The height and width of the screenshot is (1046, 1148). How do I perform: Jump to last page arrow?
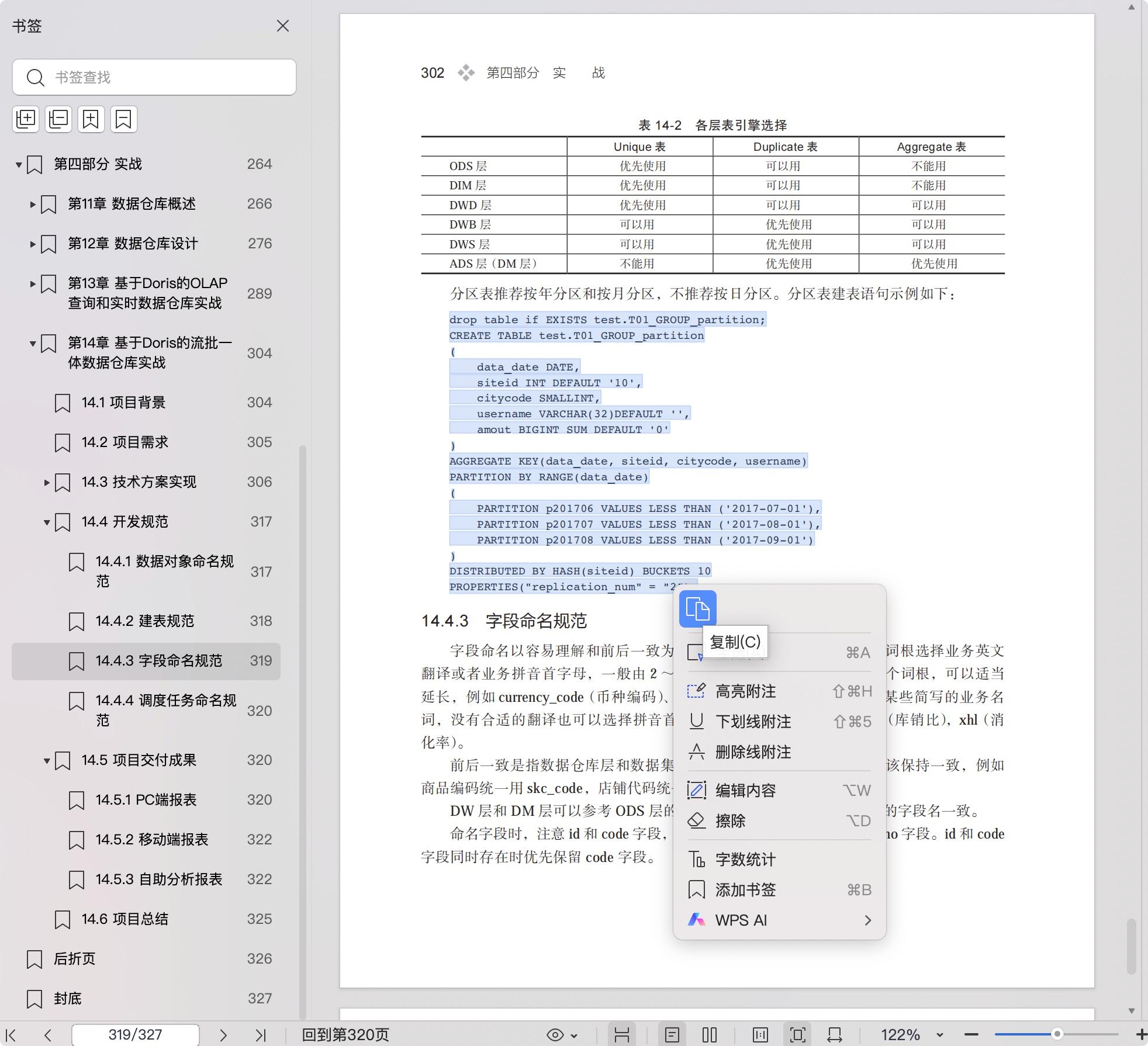pos(261,1035)
